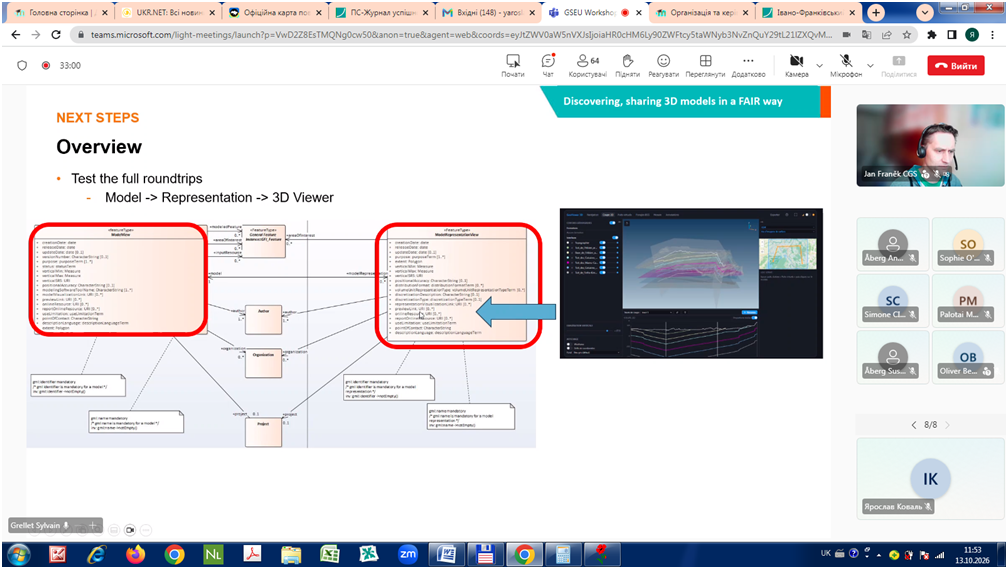Select Jan Franěk CGS video tile

(930, 145)
